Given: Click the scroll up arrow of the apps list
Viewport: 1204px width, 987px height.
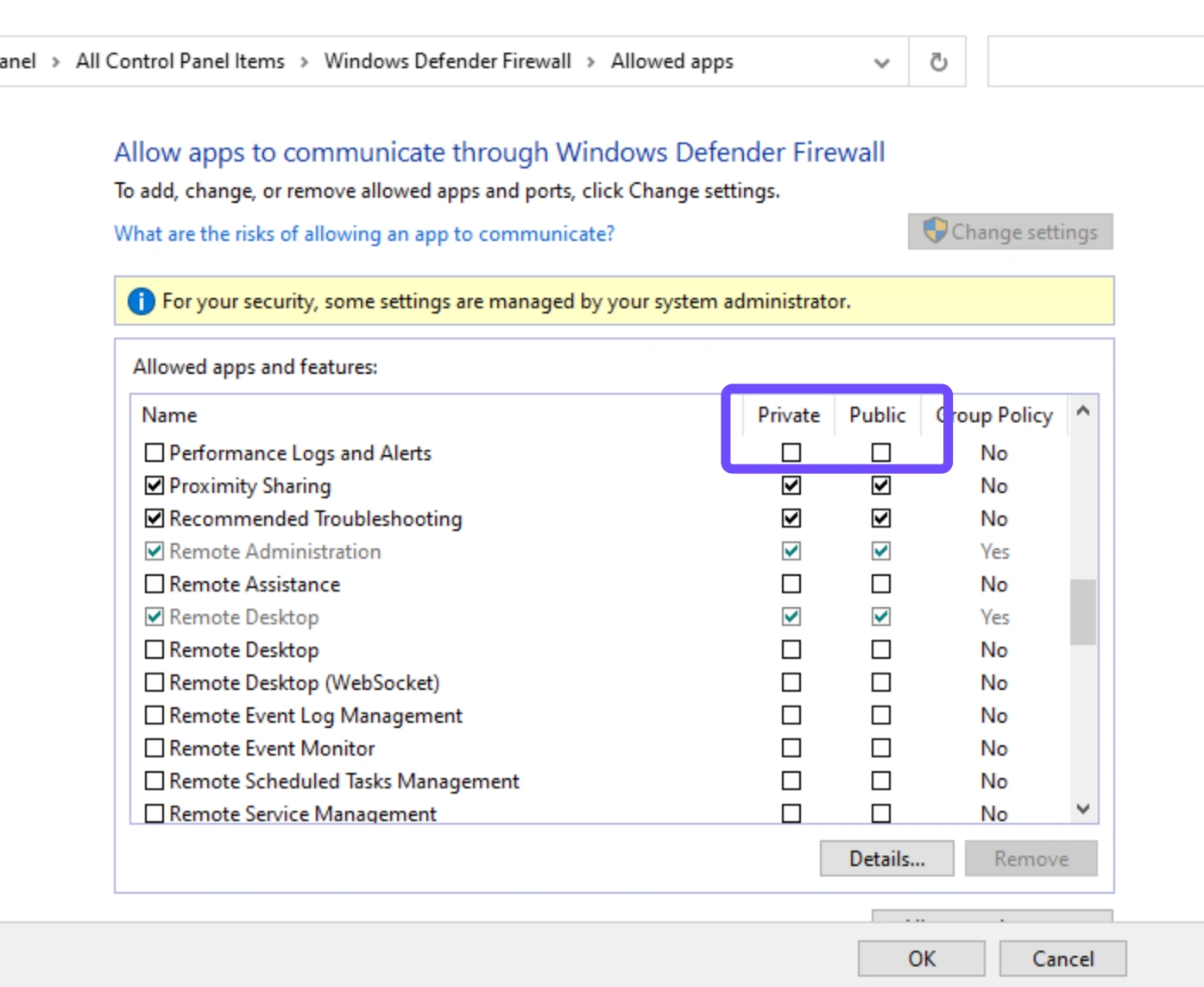Looking at the screenshot, I should click(1083, 412).
